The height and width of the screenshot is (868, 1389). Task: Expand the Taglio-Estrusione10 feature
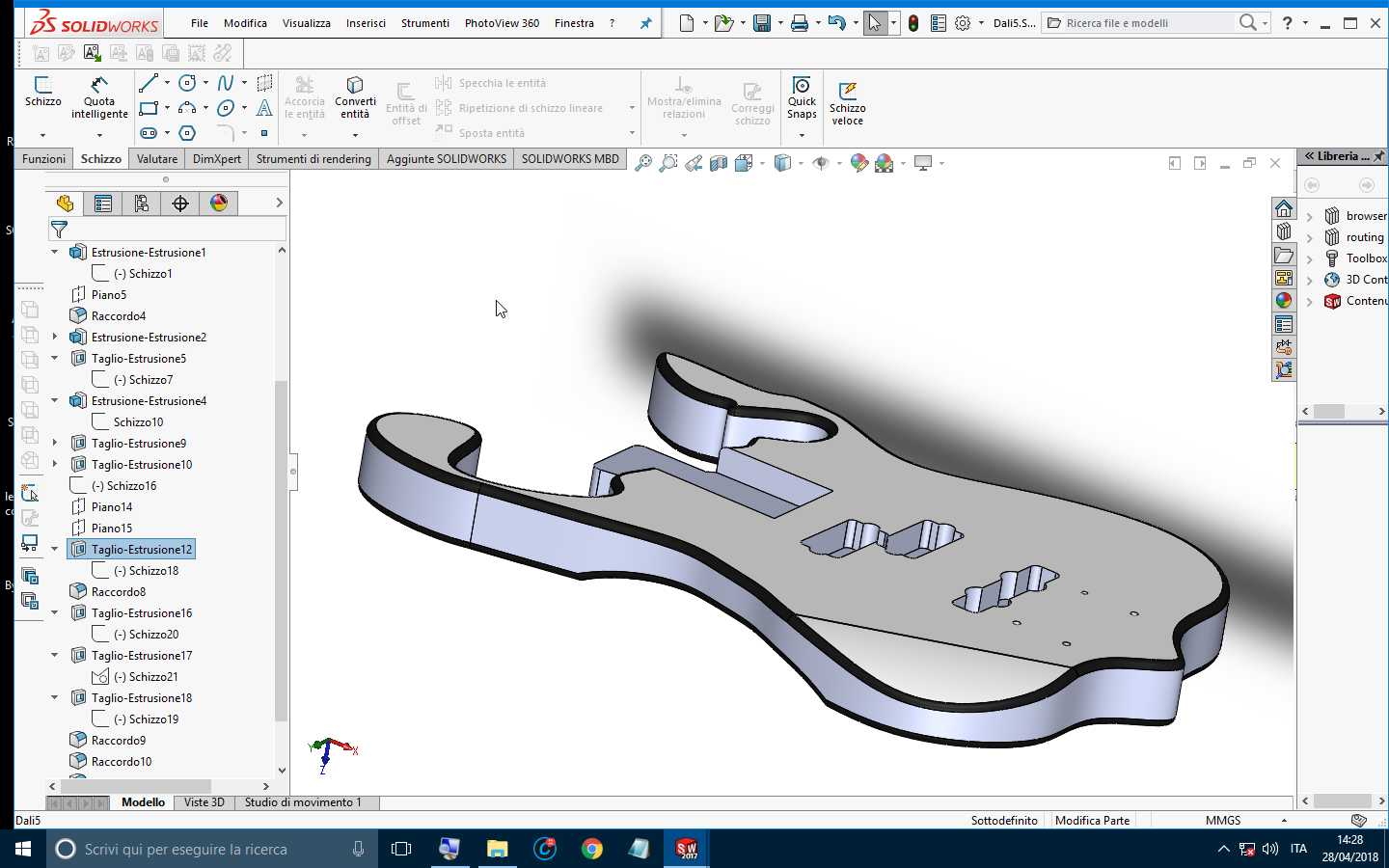tap(55, 464)
